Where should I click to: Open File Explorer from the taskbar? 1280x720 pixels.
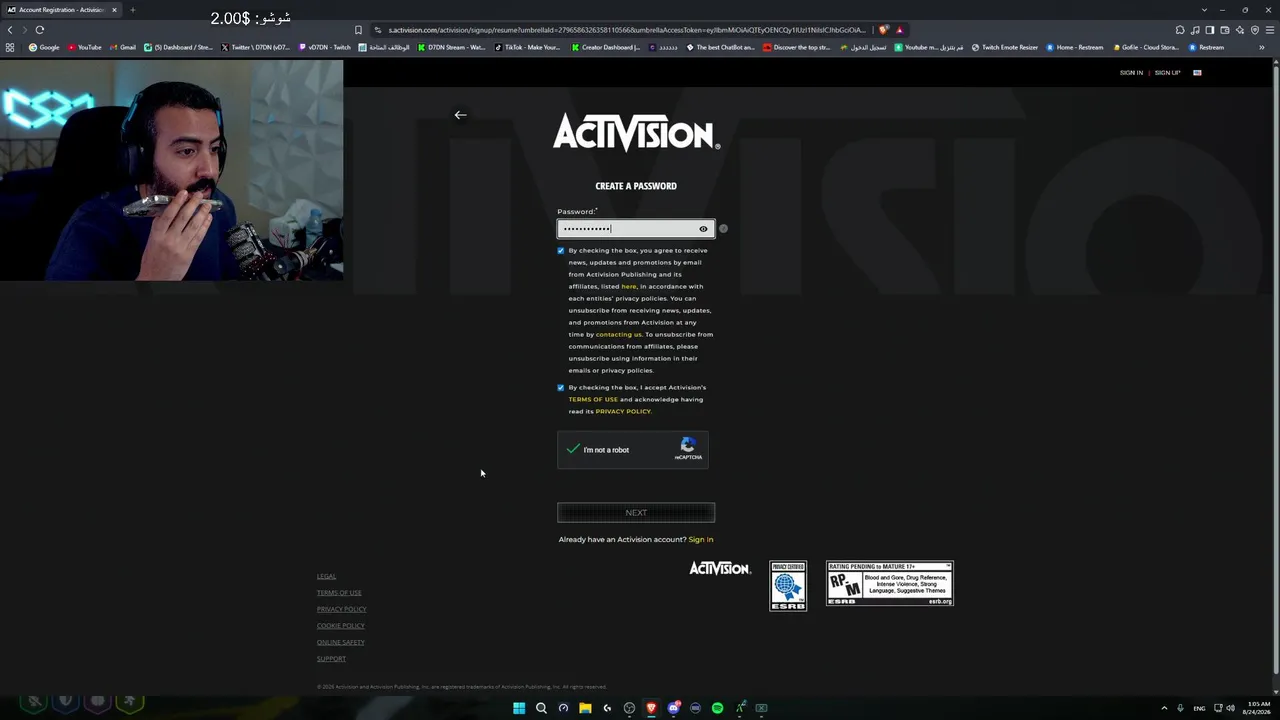pos(585,708)
